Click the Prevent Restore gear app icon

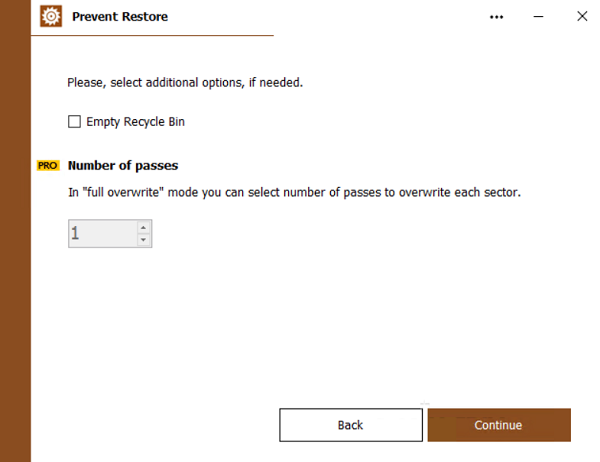click(51, 17)
